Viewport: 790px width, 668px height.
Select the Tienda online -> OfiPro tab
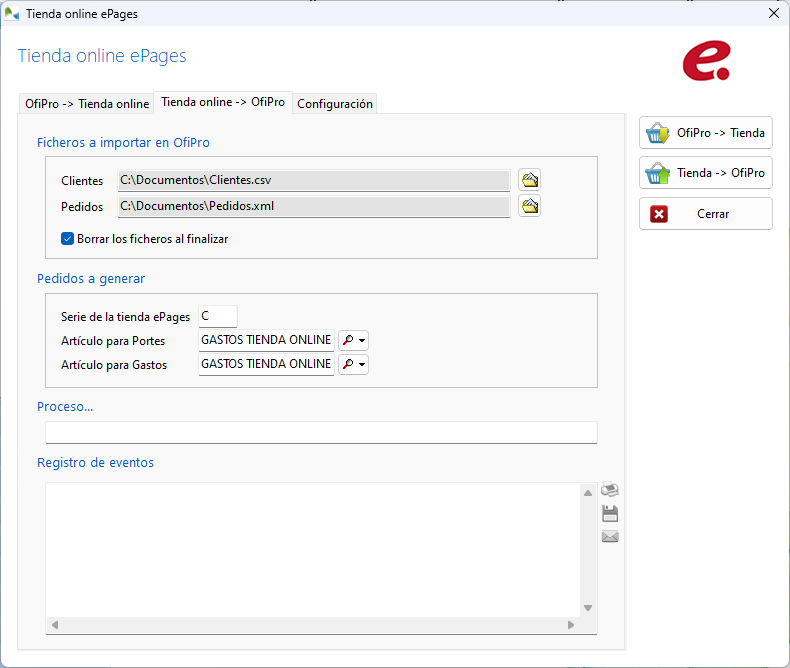click(x=223, y=102)
